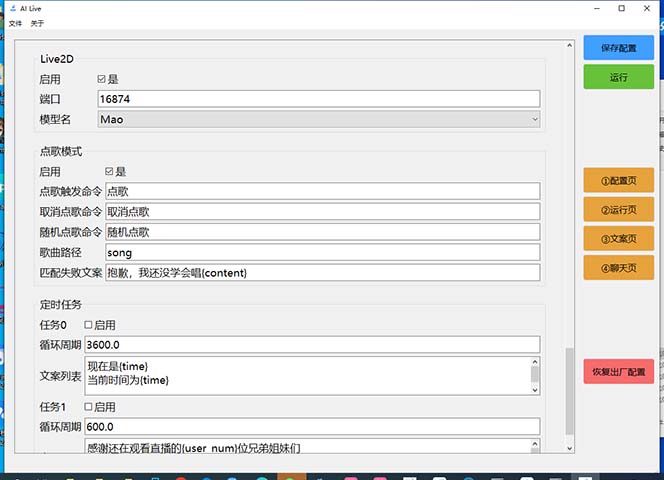Image resolution: width=664 pixels, height=480 pixels.
Task: Expand the 模型名 dropdown showing Mao
Action: pos(318,119)
